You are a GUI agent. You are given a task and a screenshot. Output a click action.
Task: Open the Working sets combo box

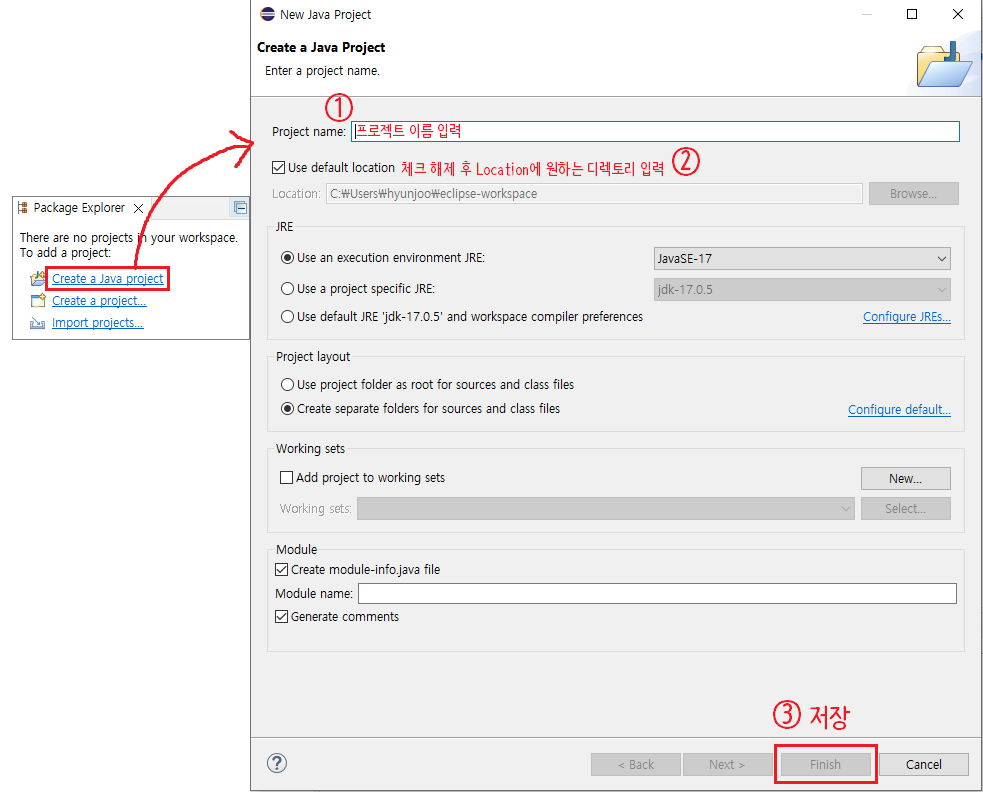[x=606, y=509]
